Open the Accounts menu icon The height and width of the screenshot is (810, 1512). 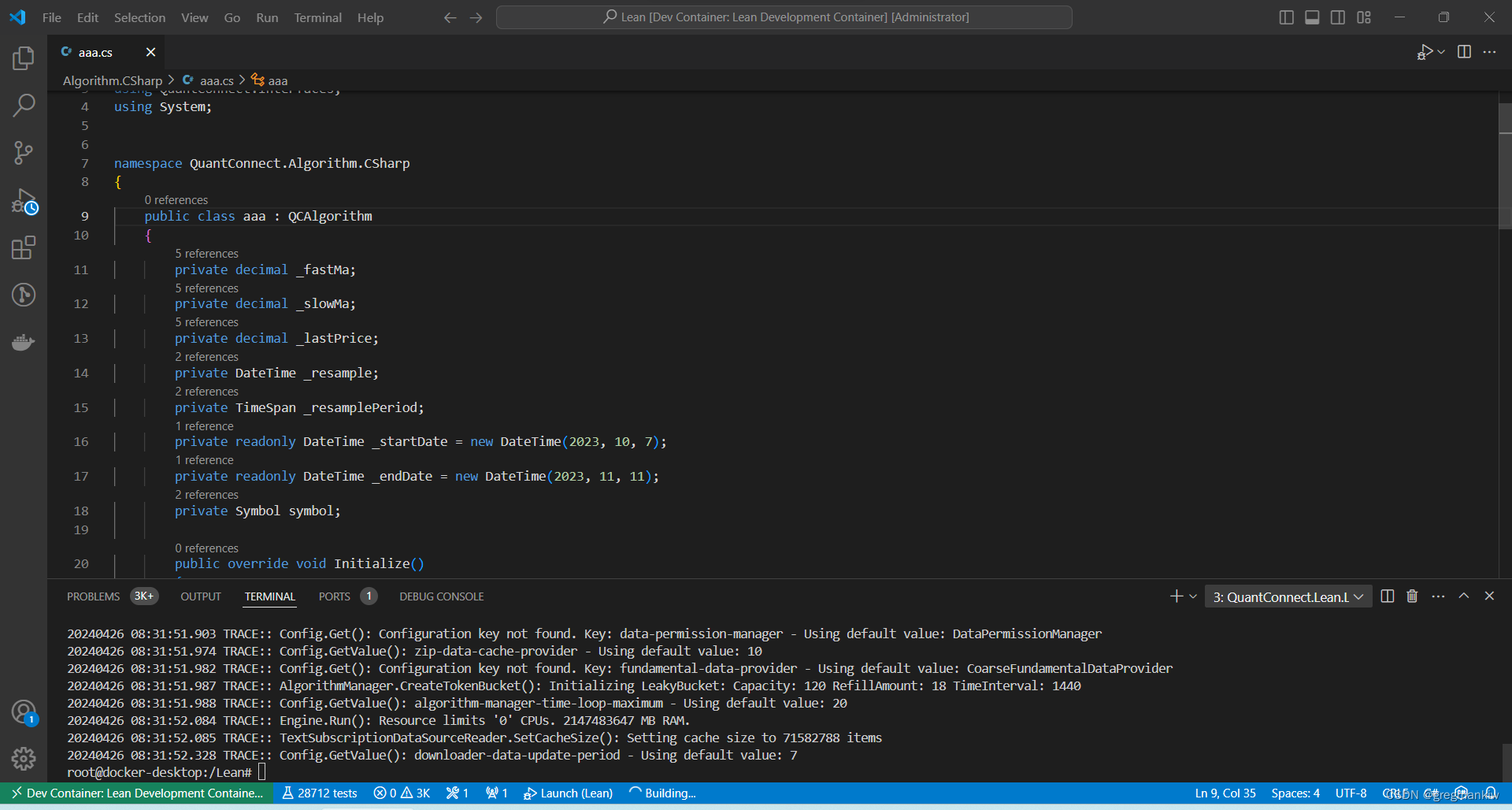point(24,712)
